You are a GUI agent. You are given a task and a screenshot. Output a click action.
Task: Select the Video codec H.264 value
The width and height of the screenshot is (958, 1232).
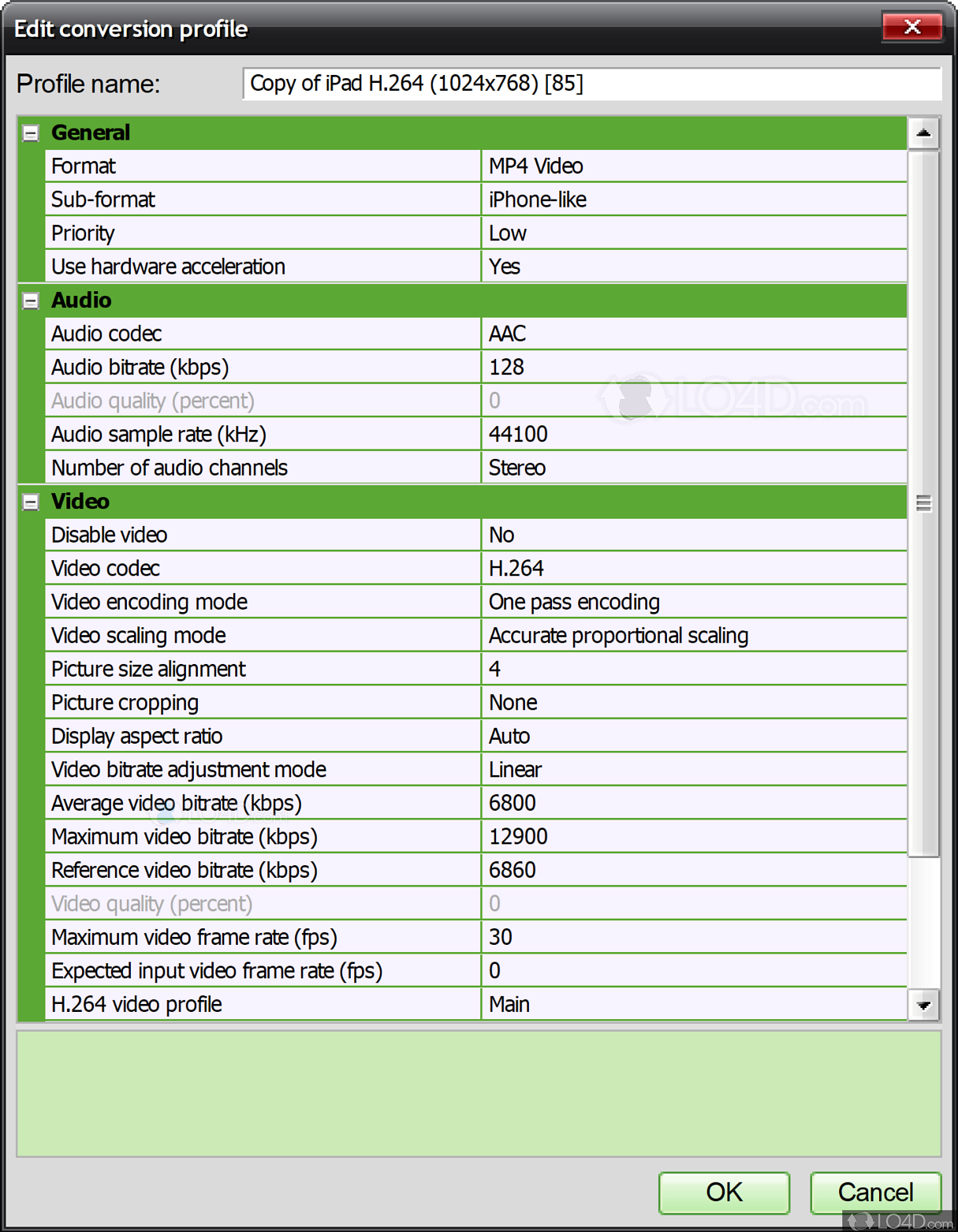pos(694,567)
